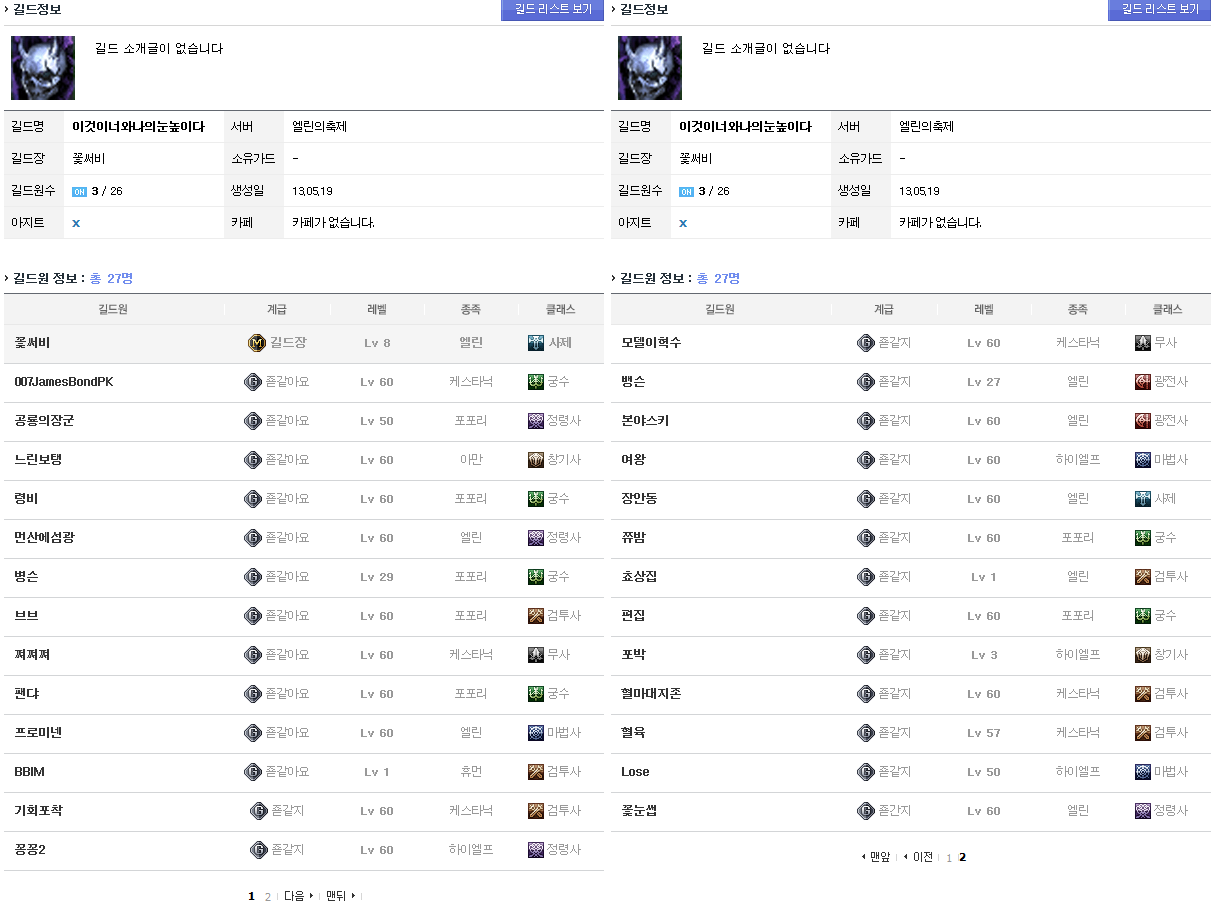1215x914 pixels.
Task: Click the 레벨 column header in left table
Action: click(x=377, y=310)
